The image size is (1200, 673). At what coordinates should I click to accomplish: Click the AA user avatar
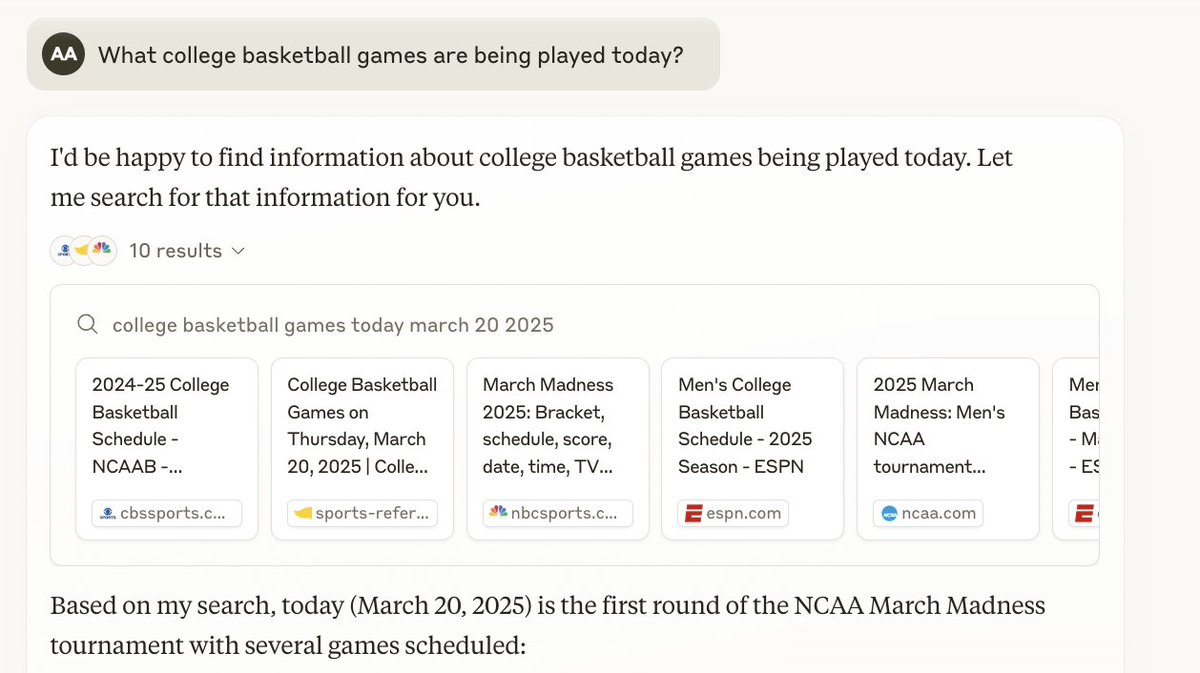[64, 54]
